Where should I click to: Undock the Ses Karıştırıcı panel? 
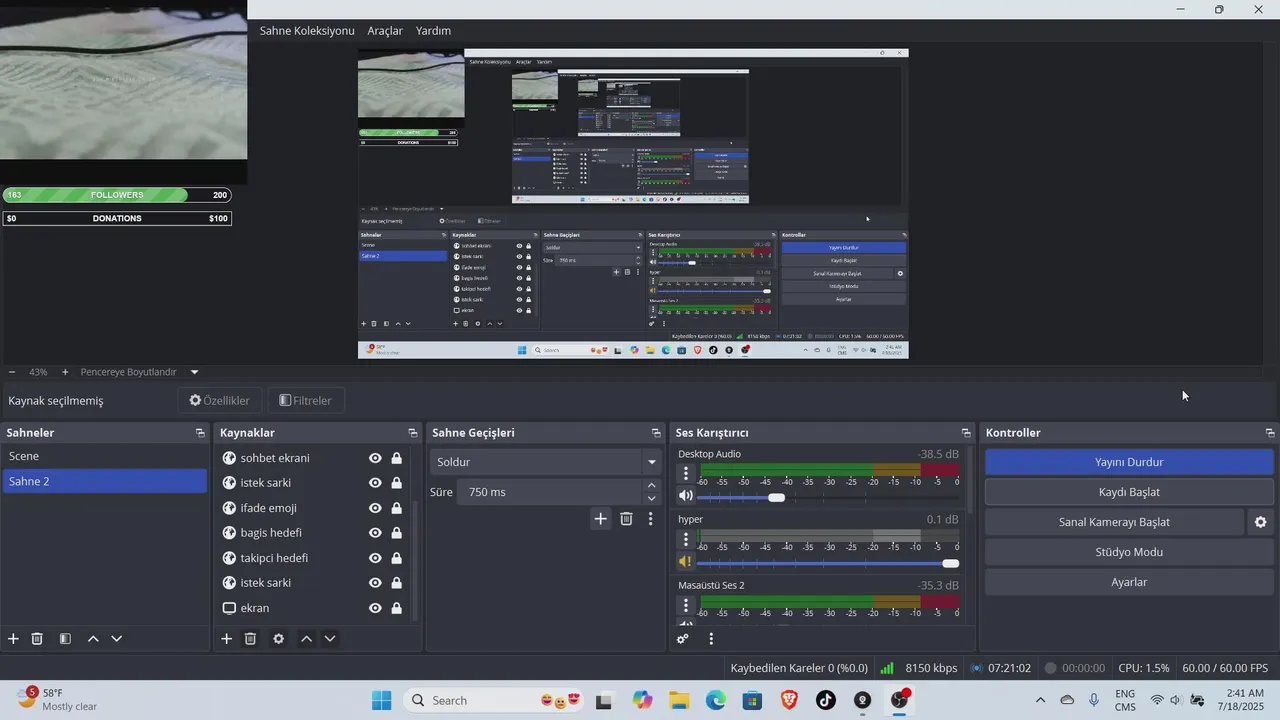966,433
